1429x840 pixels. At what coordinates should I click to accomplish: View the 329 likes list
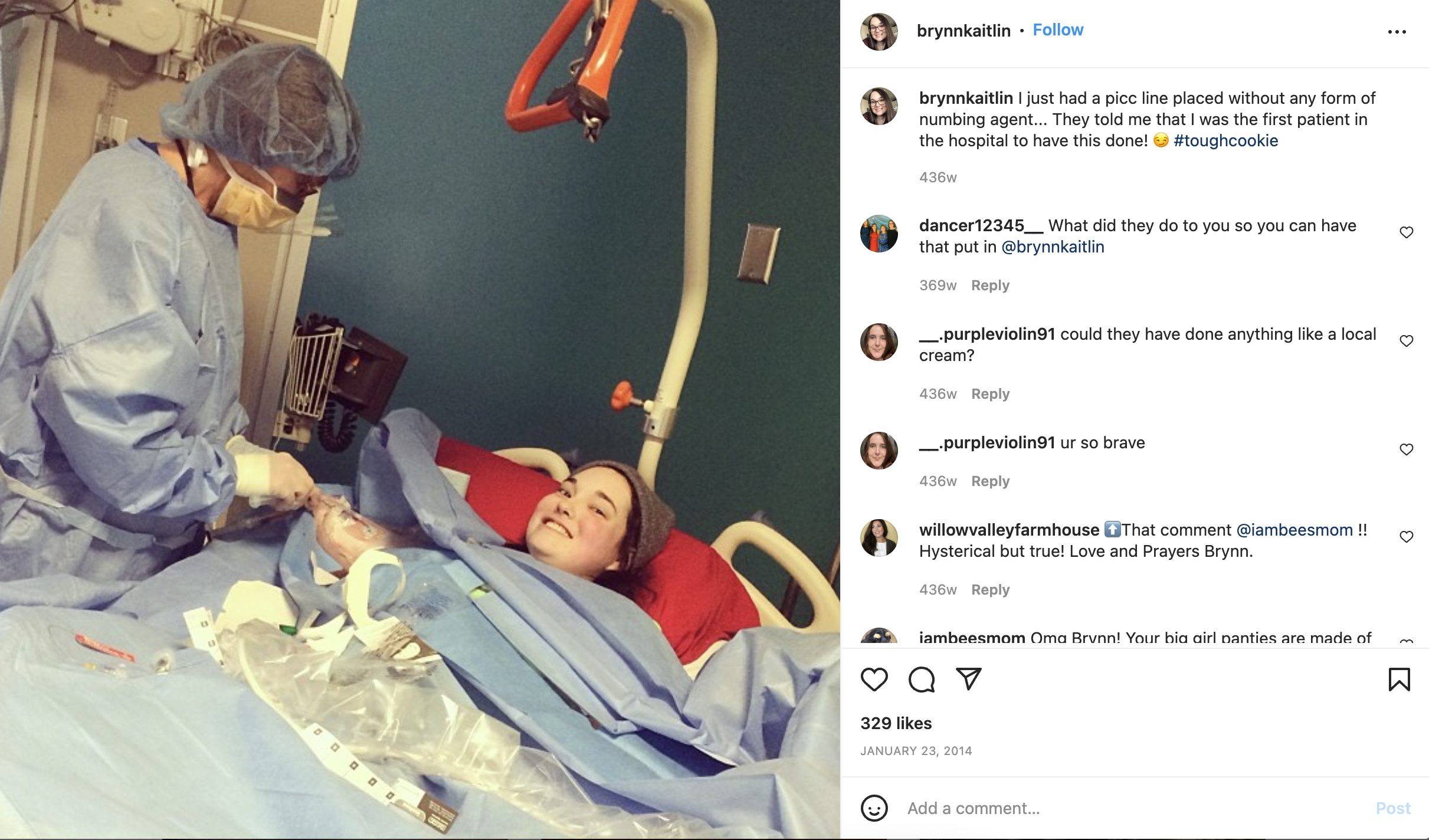(896, 723)
